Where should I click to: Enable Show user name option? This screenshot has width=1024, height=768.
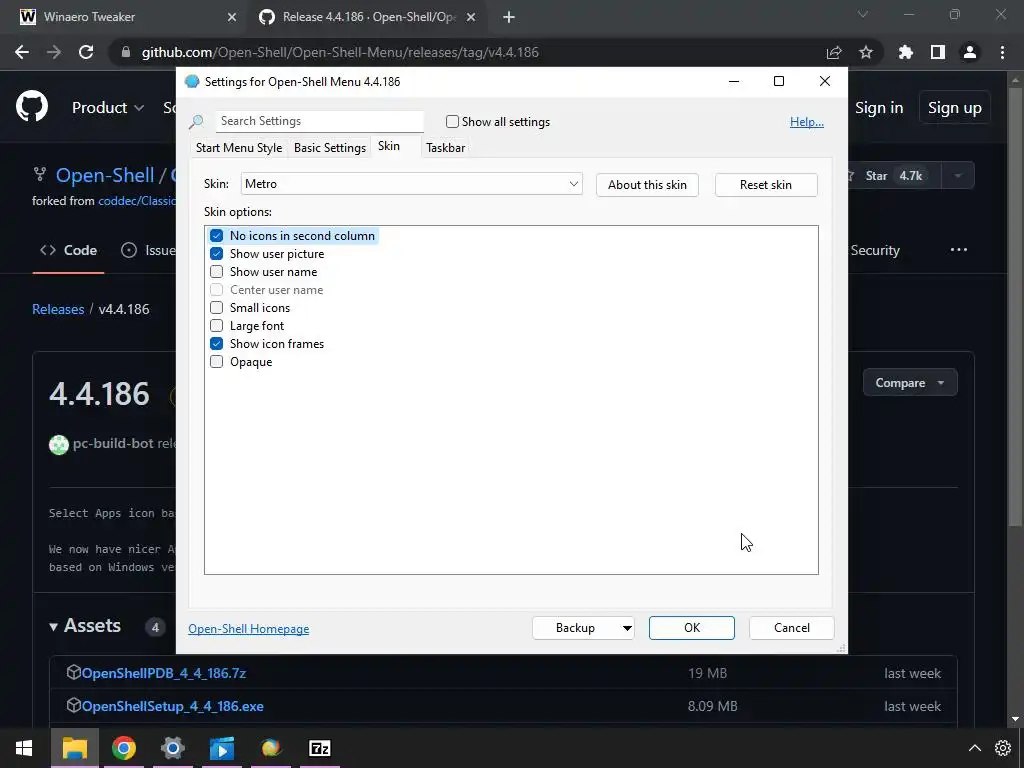216,272
